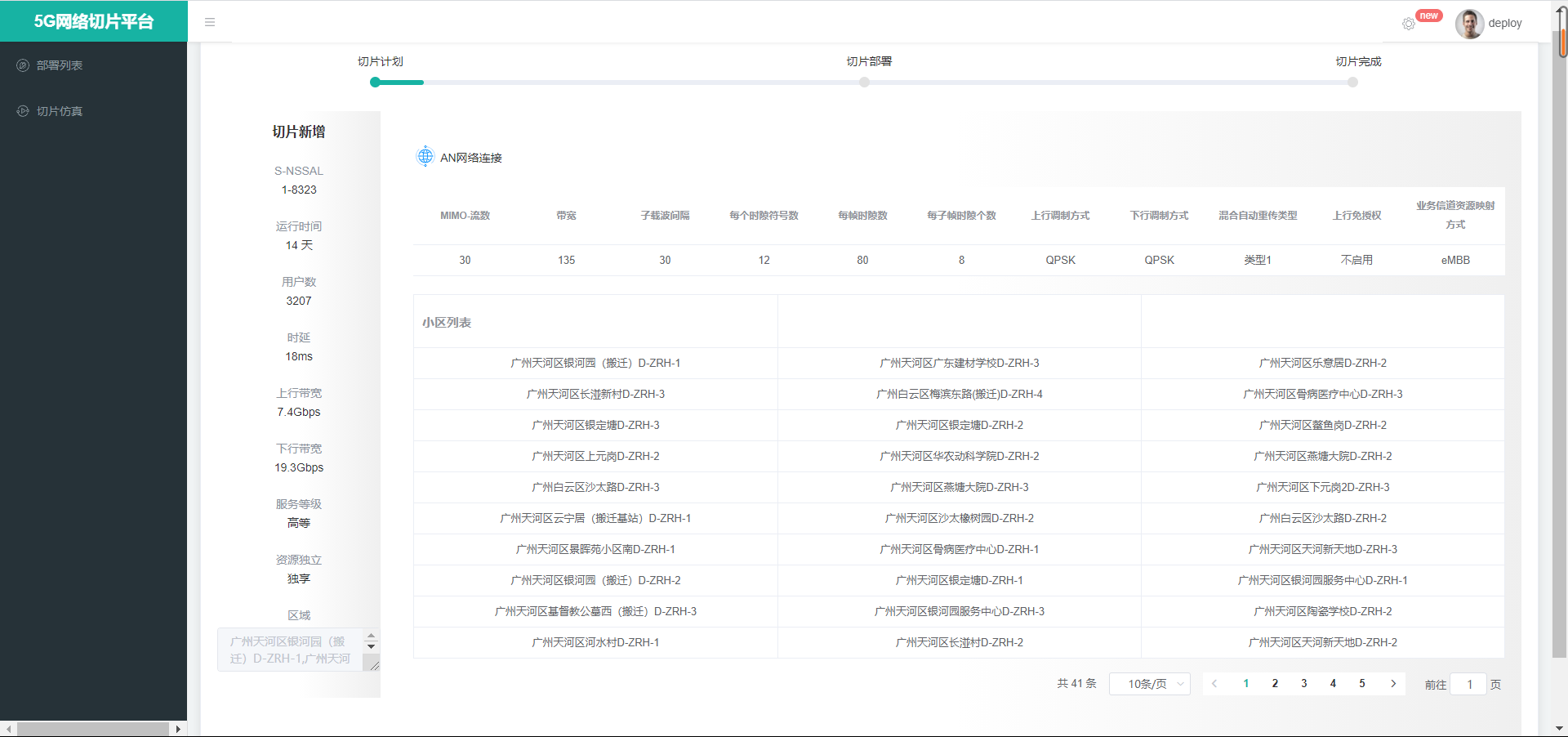Image resolution: width=1568 pixels, height=737 pixels.
Task: Click the MIMO-流数 column header
Action: (x=465, y=216)
